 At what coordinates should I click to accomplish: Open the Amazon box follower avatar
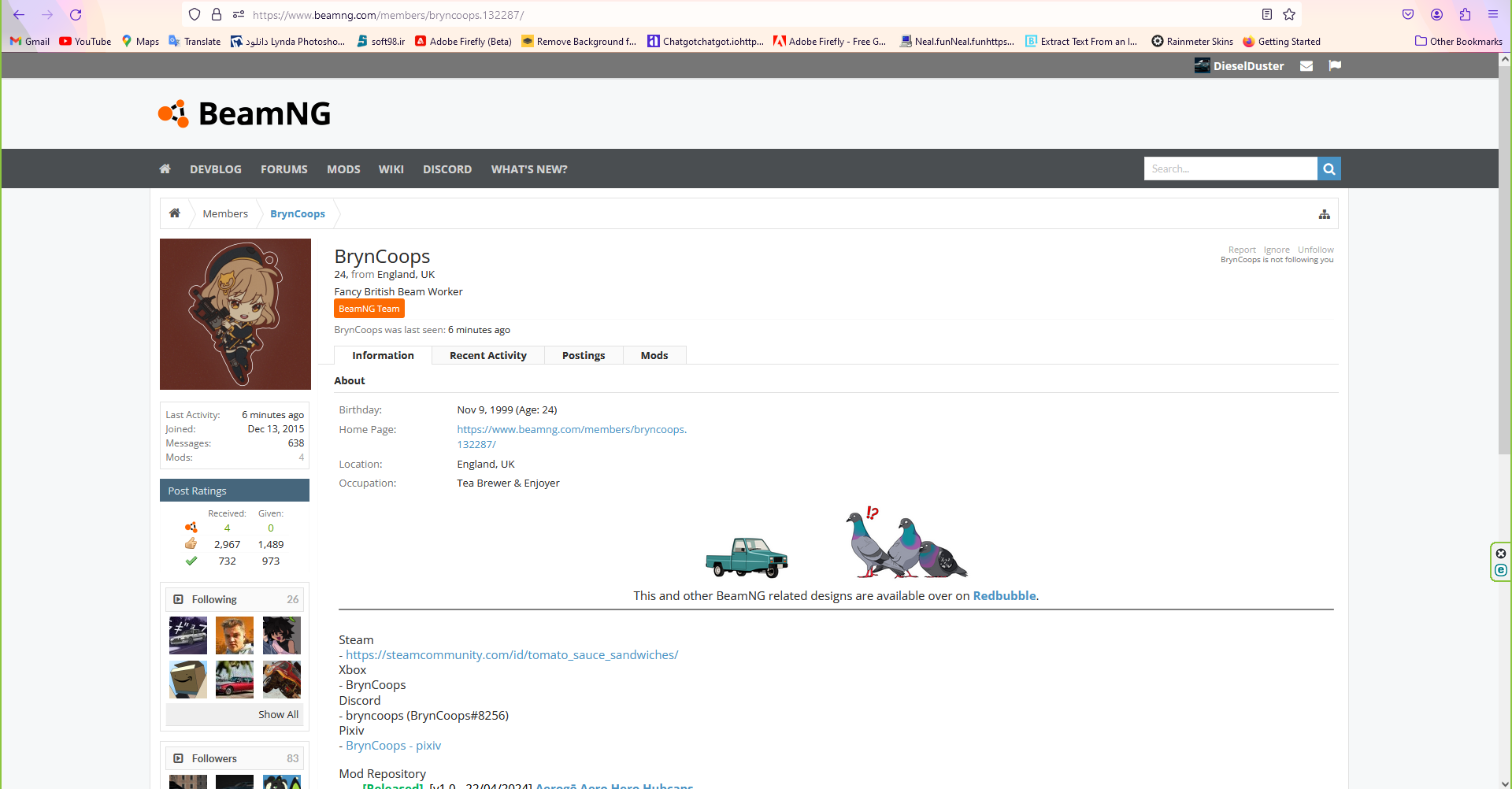(188, 680)
